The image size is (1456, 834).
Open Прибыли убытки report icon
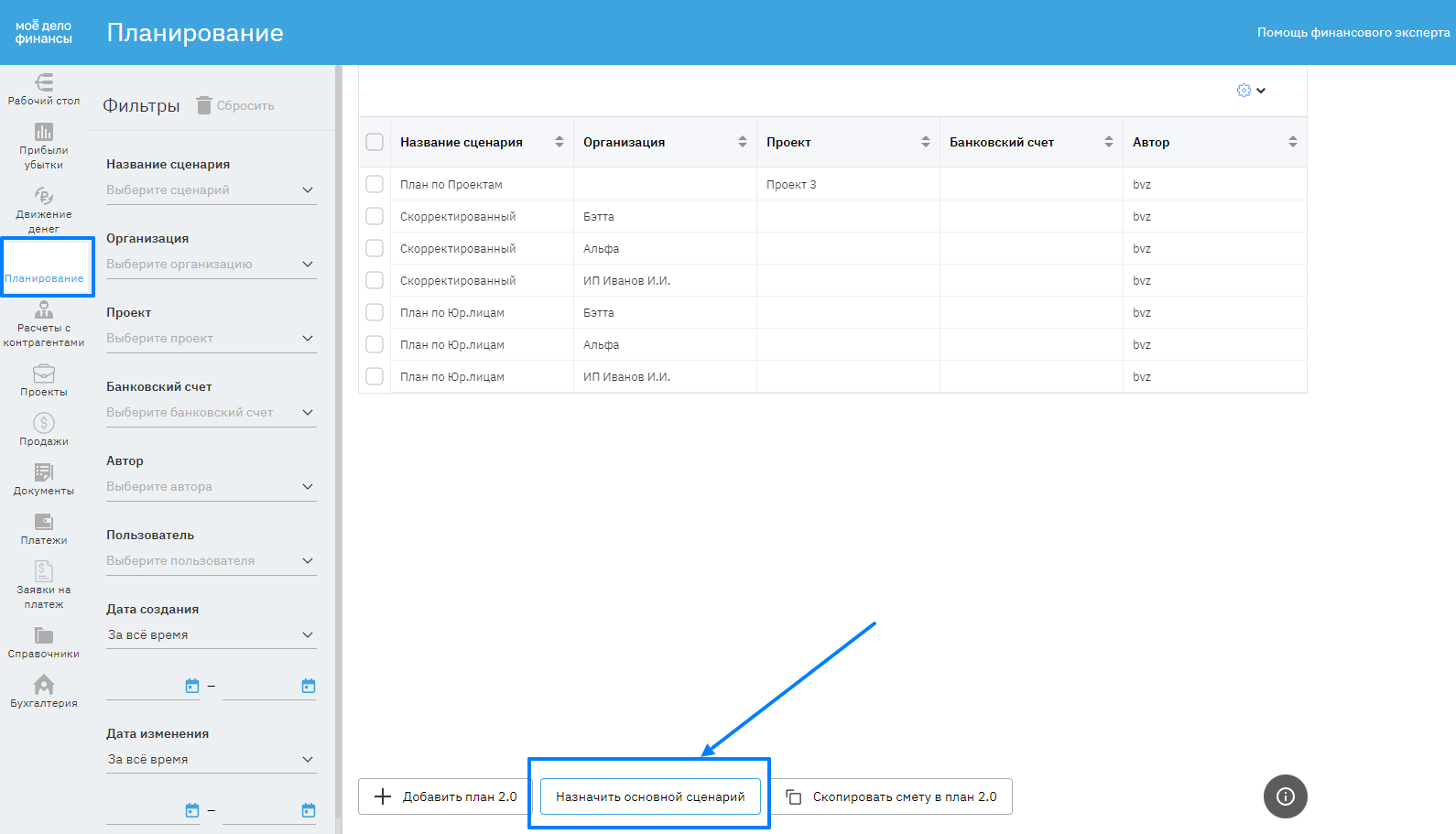[x=44, y=132]
